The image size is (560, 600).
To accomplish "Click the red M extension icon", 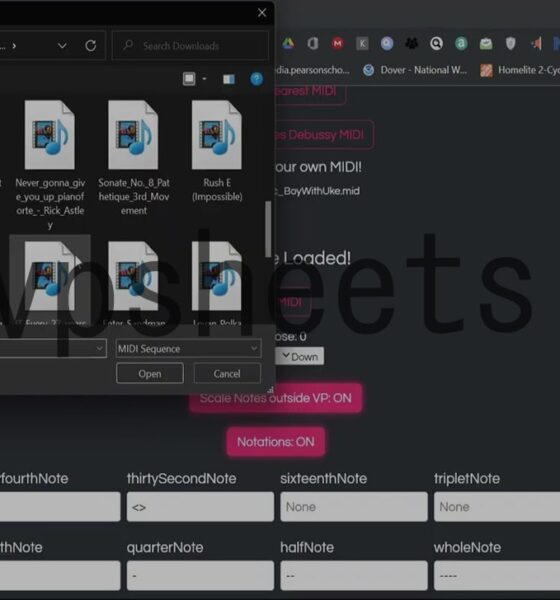I will [338, 44].
